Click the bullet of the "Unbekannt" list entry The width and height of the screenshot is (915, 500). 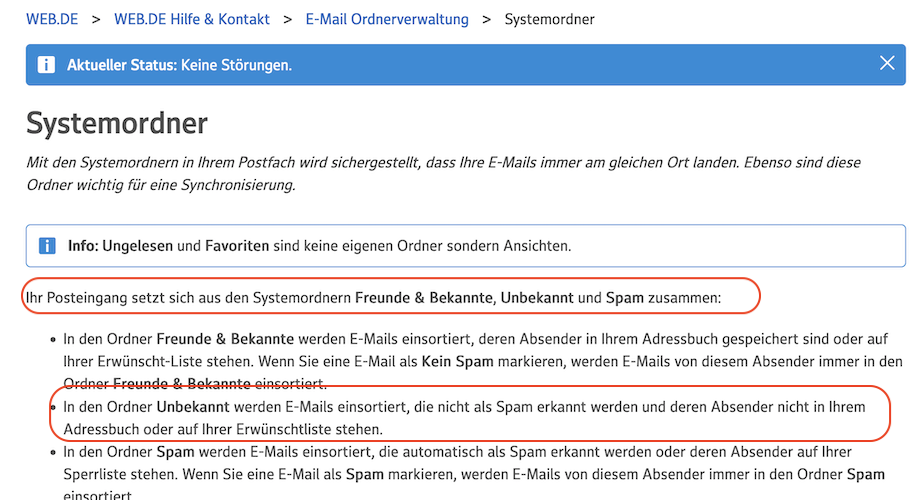(x=52, y=408)
